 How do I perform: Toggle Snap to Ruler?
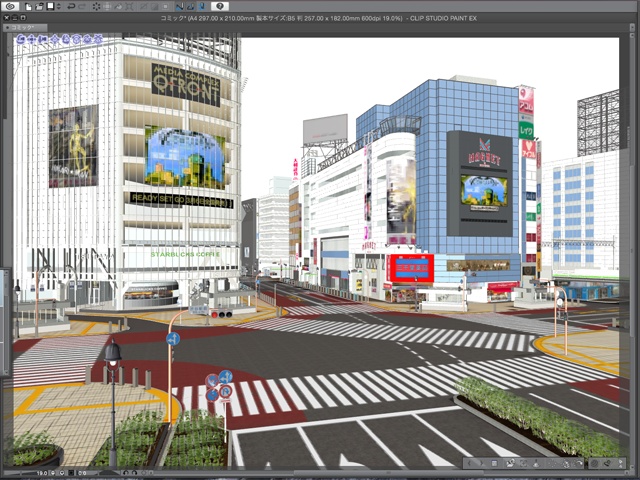179,7
